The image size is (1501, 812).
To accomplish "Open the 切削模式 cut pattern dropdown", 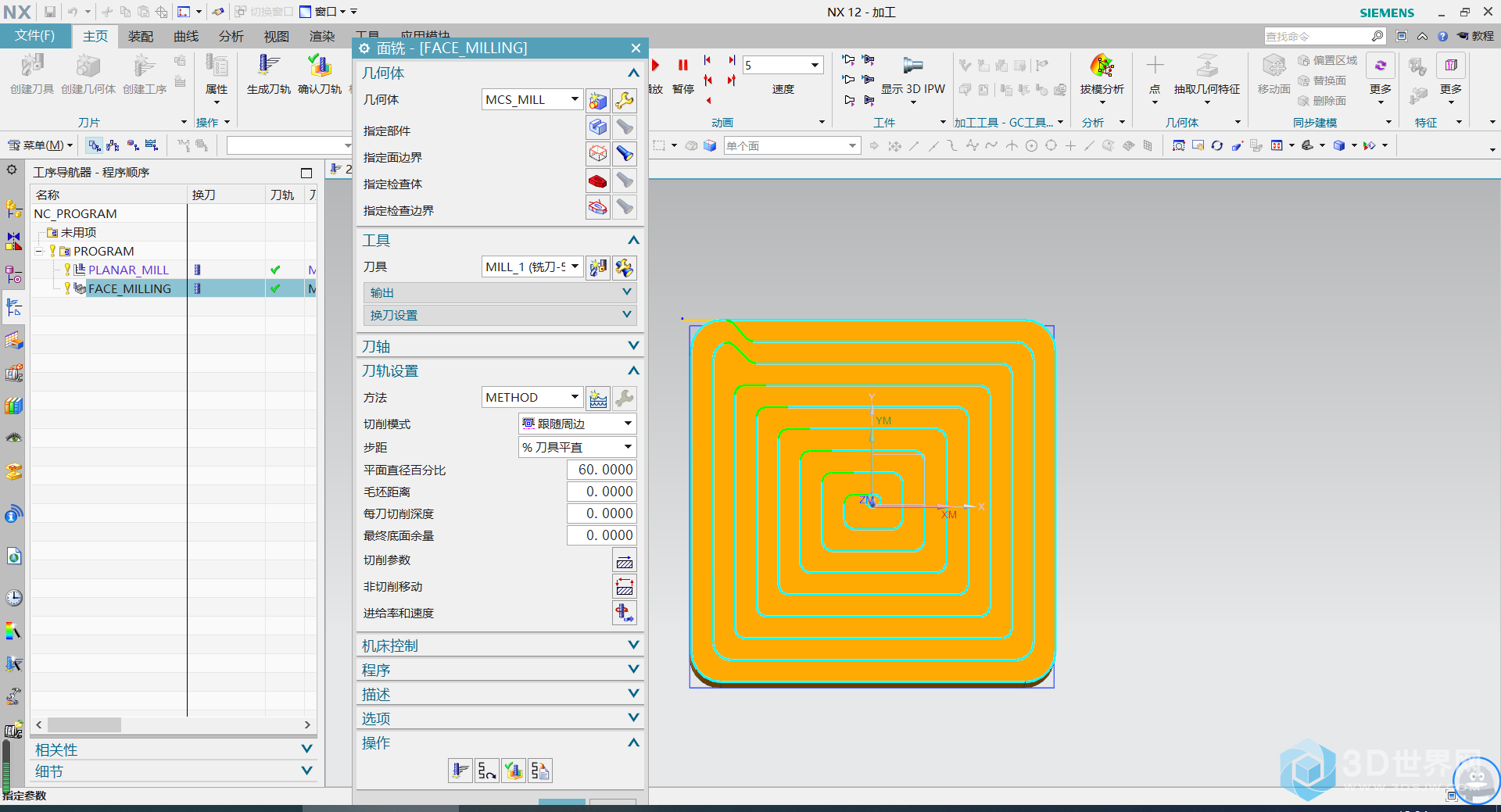I will [628, 424].
